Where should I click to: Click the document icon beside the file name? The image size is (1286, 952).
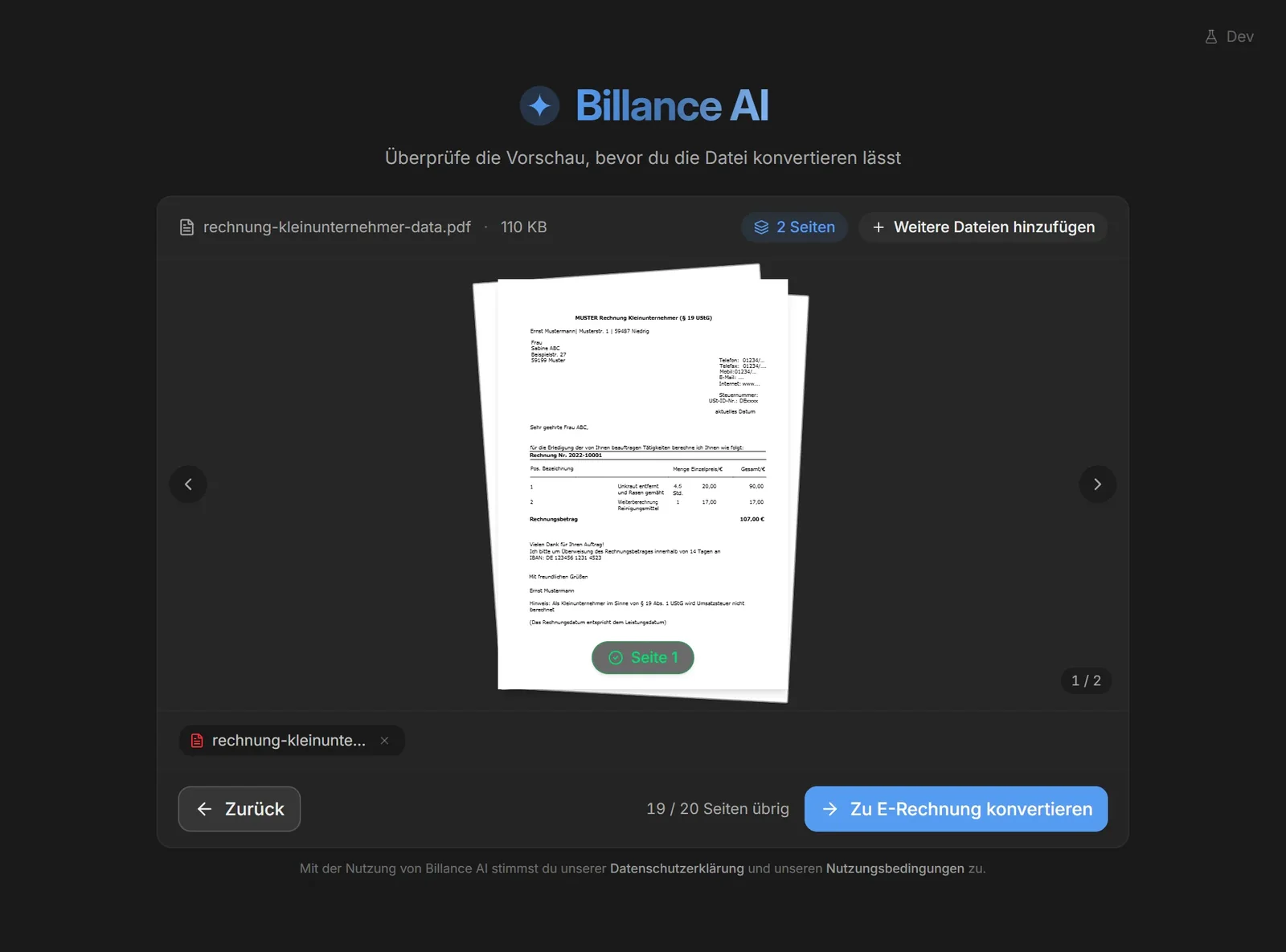pyautogui.click(x=186, y=227)
